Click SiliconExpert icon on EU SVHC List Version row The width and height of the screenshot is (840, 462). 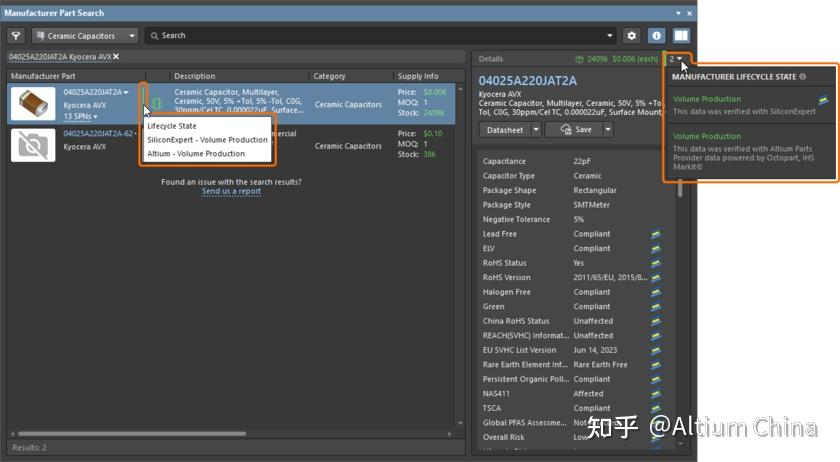pos(656,350)
